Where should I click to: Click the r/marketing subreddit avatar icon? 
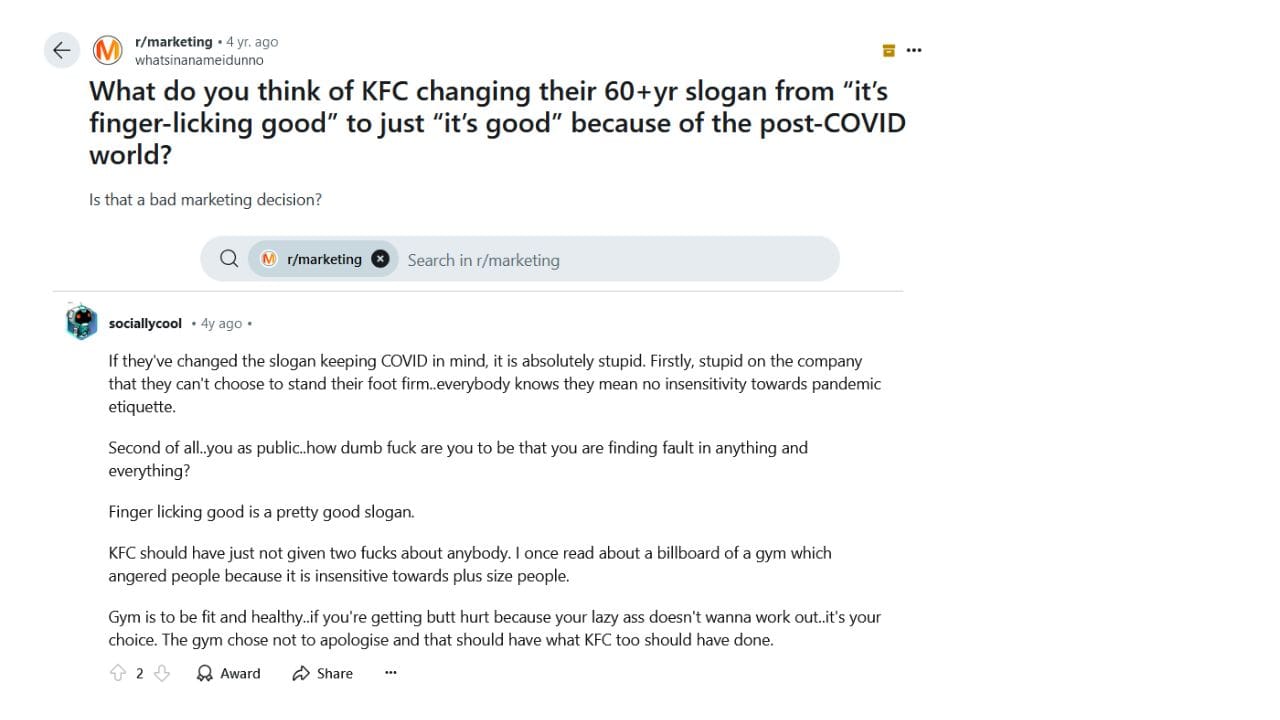[x=108, y=50]
